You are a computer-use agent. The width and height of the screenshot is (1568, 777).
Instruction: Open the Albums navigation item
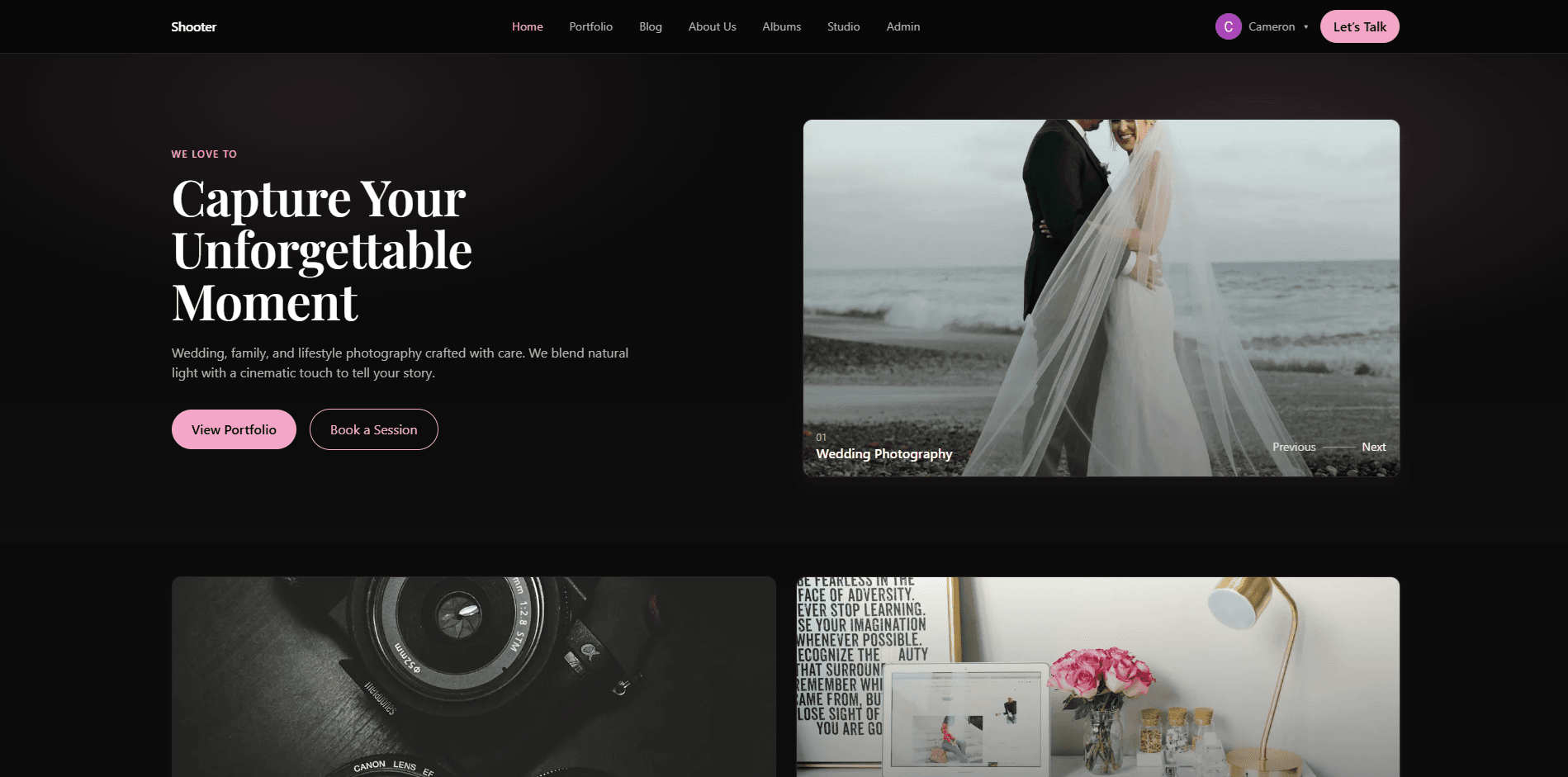click(780, 26)
